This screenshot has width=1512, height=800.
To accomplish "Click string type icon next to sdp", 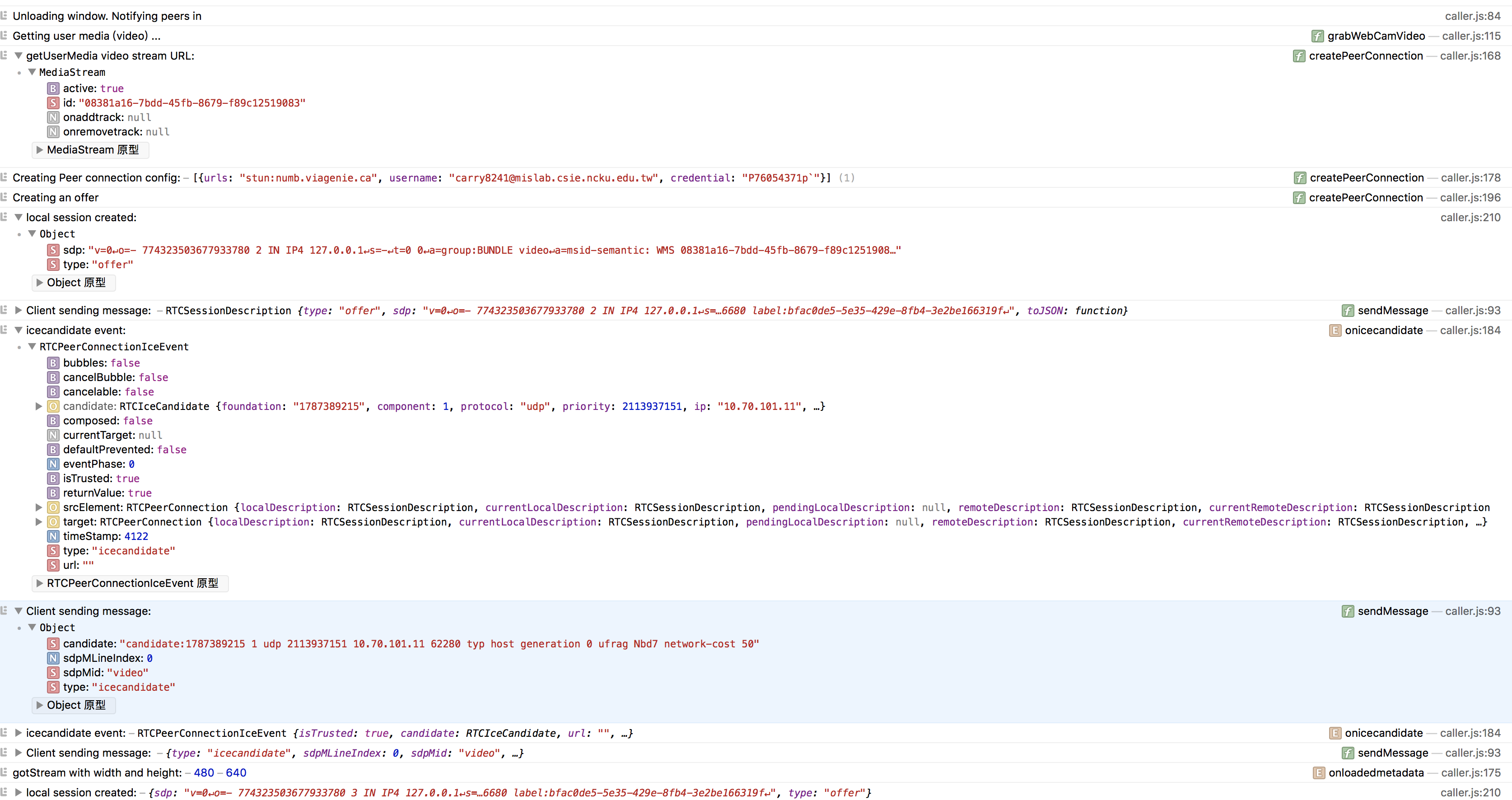I will point(53,251).
